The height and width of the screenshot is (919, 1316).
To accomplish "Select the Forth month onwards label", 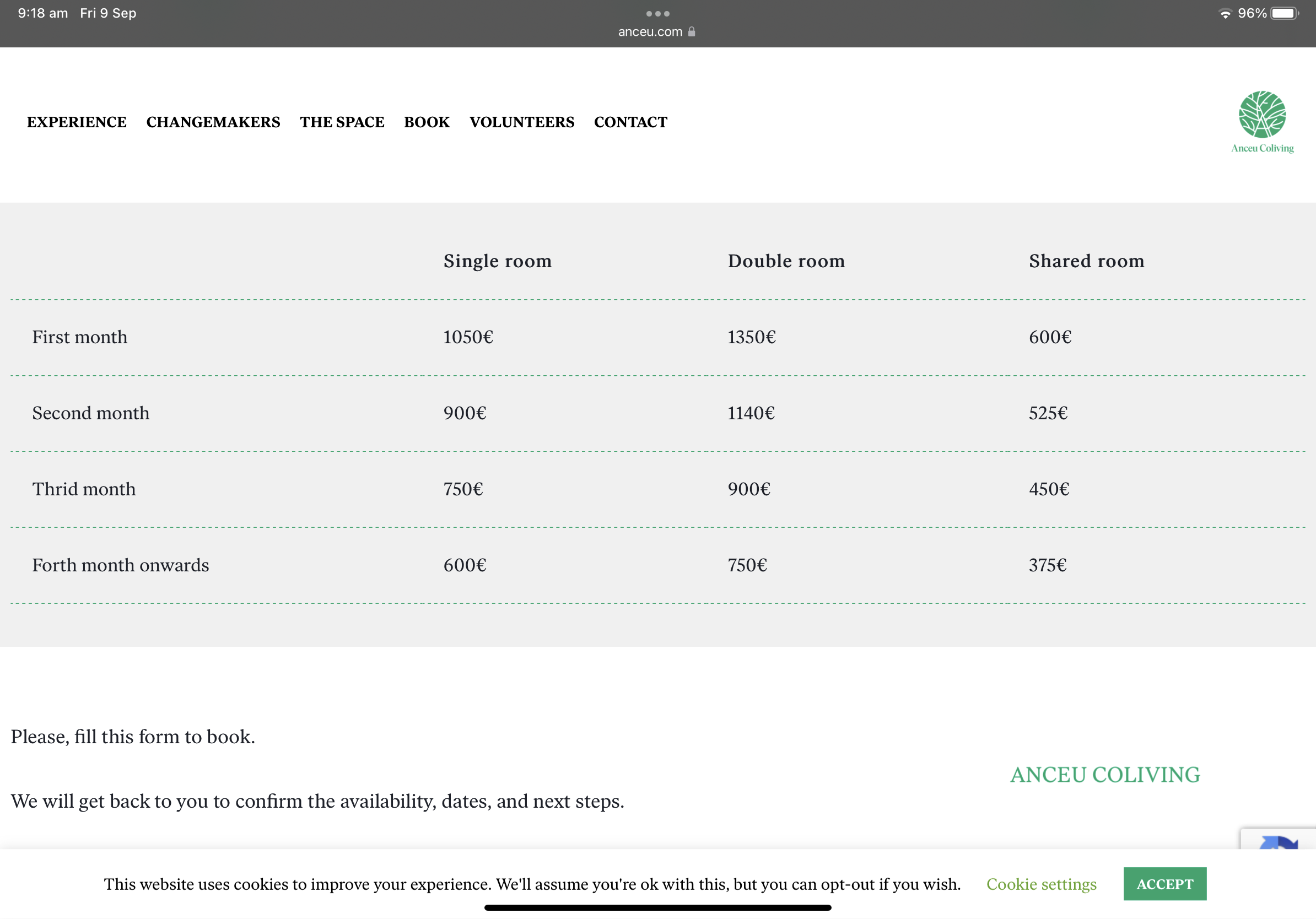I will (x=120, y=565).
